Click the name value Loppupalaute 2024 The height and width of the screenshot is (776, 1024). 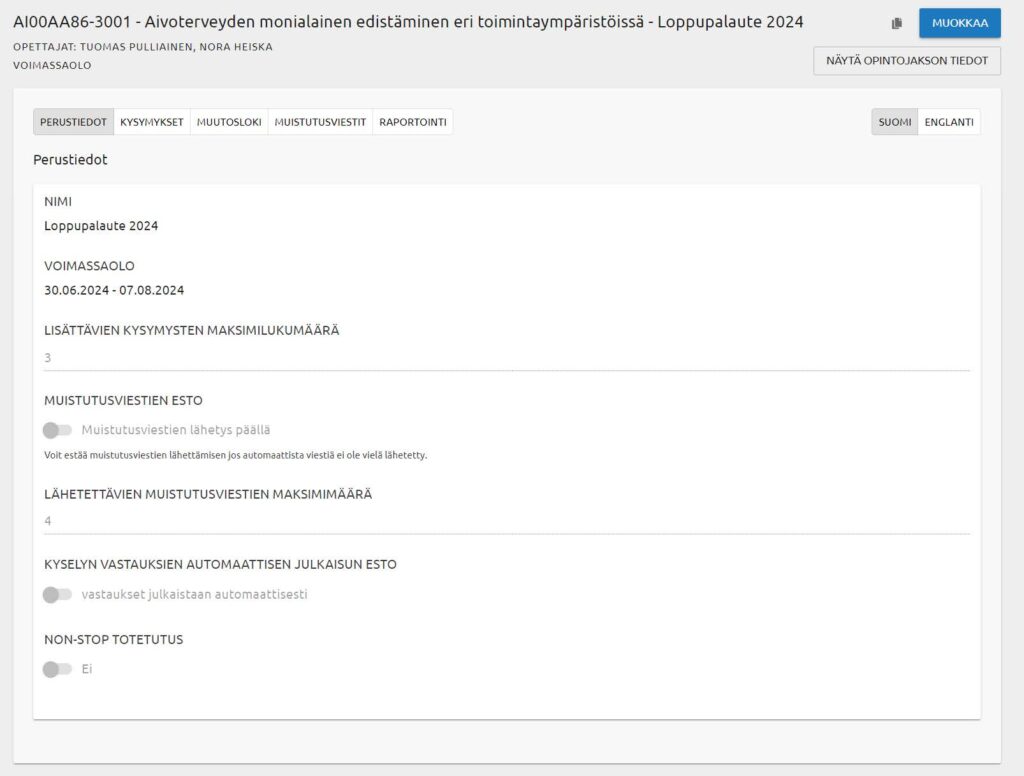101,226
